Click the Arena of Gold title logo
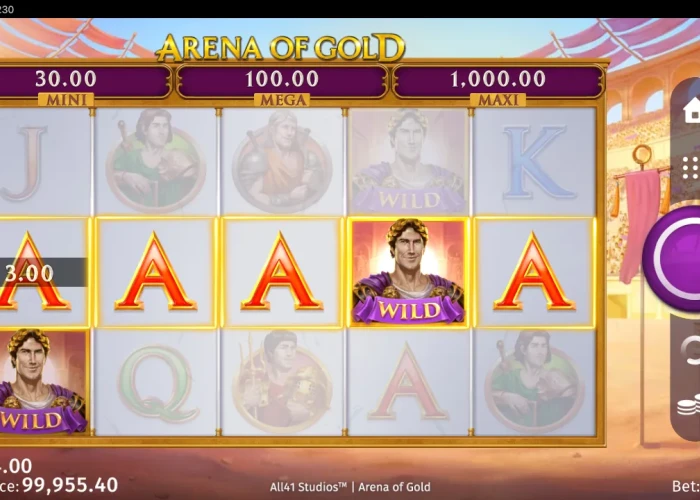 click(280, 47)
